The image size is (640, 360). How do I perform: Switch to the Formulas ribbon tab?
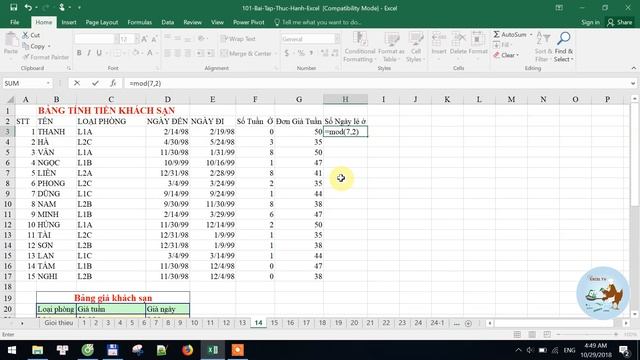click(x=140, y=22)
